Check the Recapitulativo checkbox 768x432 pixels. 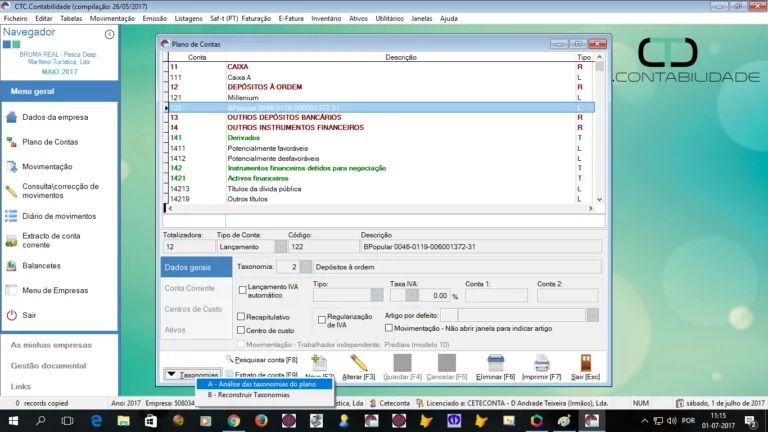(241, 316)
